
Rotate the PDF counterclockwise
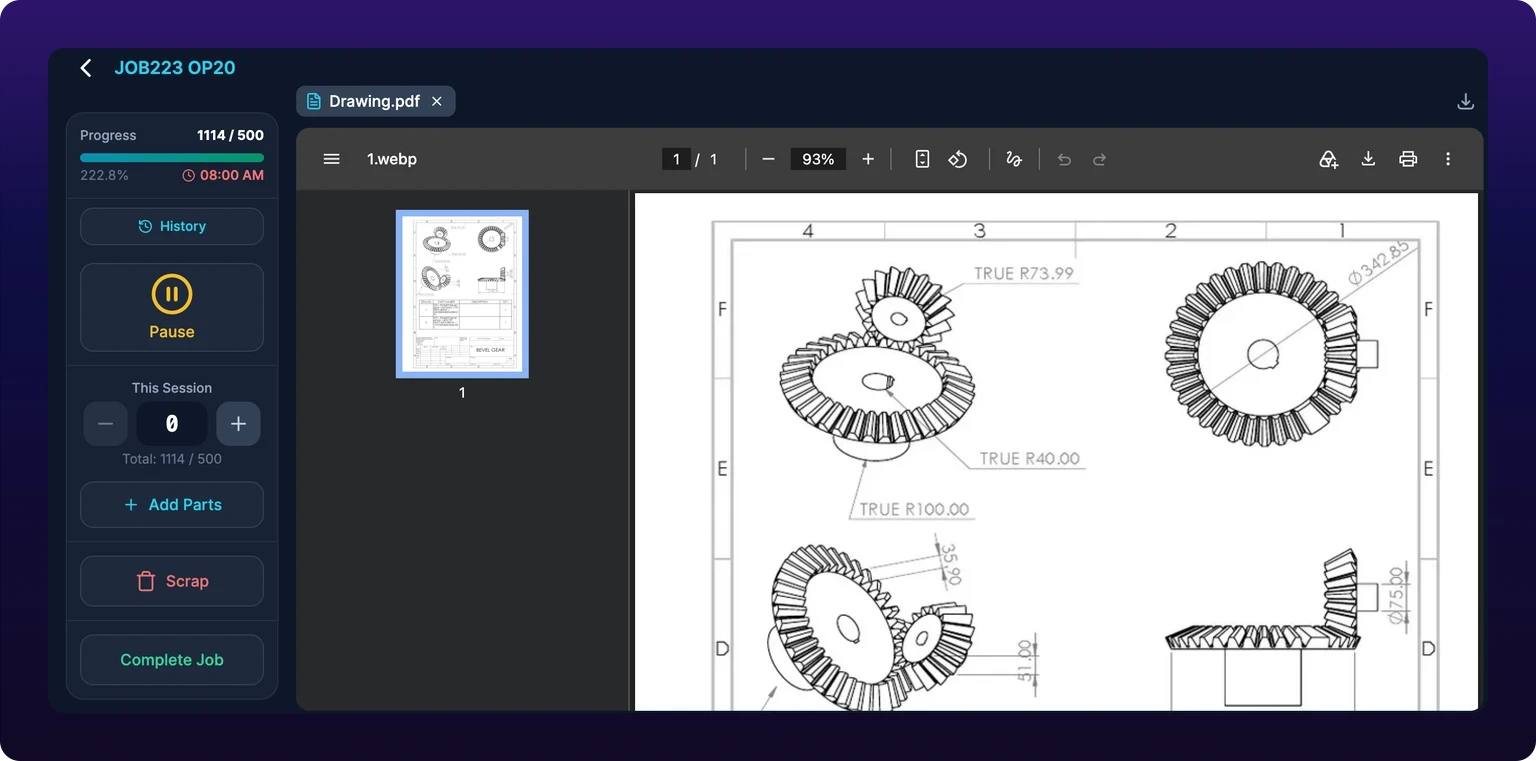click(958, 159)
